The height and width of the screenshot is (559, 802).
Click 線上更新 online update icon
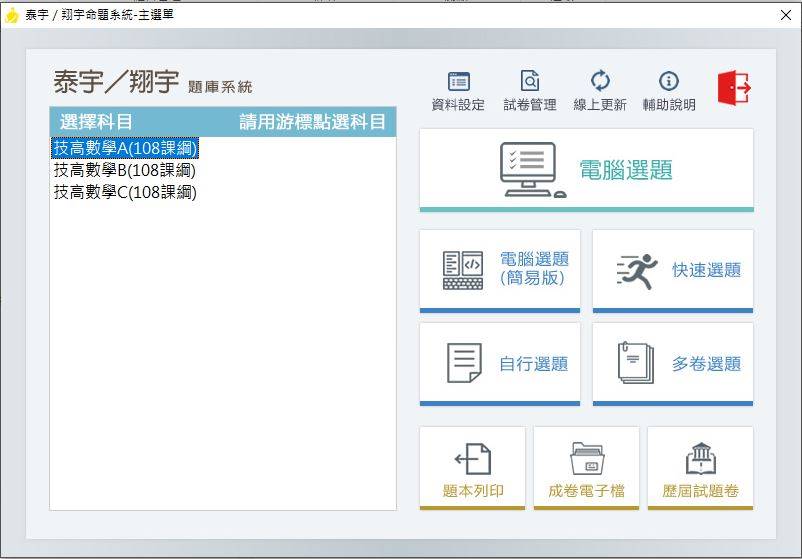600,91
